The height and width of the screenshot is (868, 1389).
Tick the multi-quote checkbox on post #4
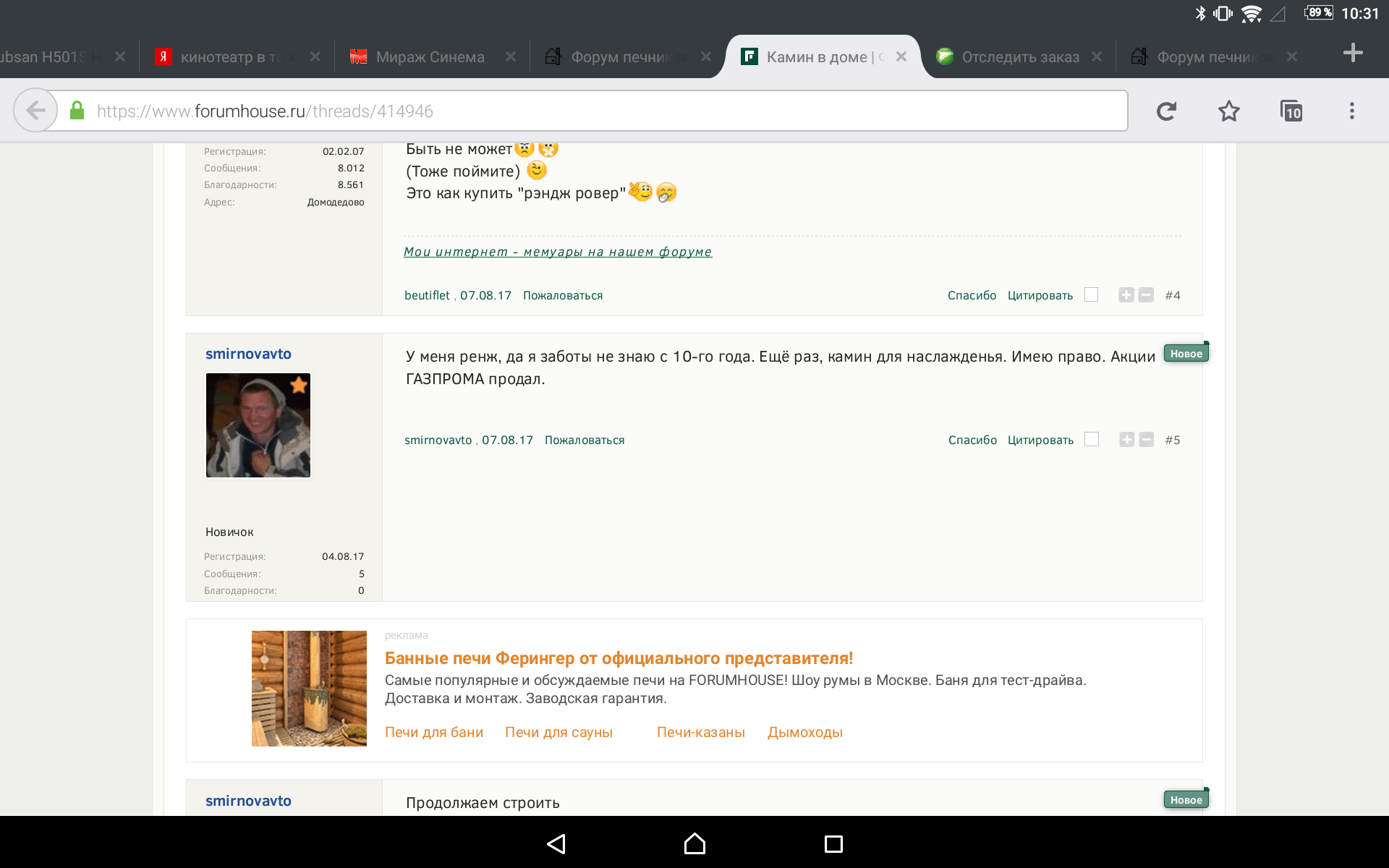click(x=1092, y=294)
